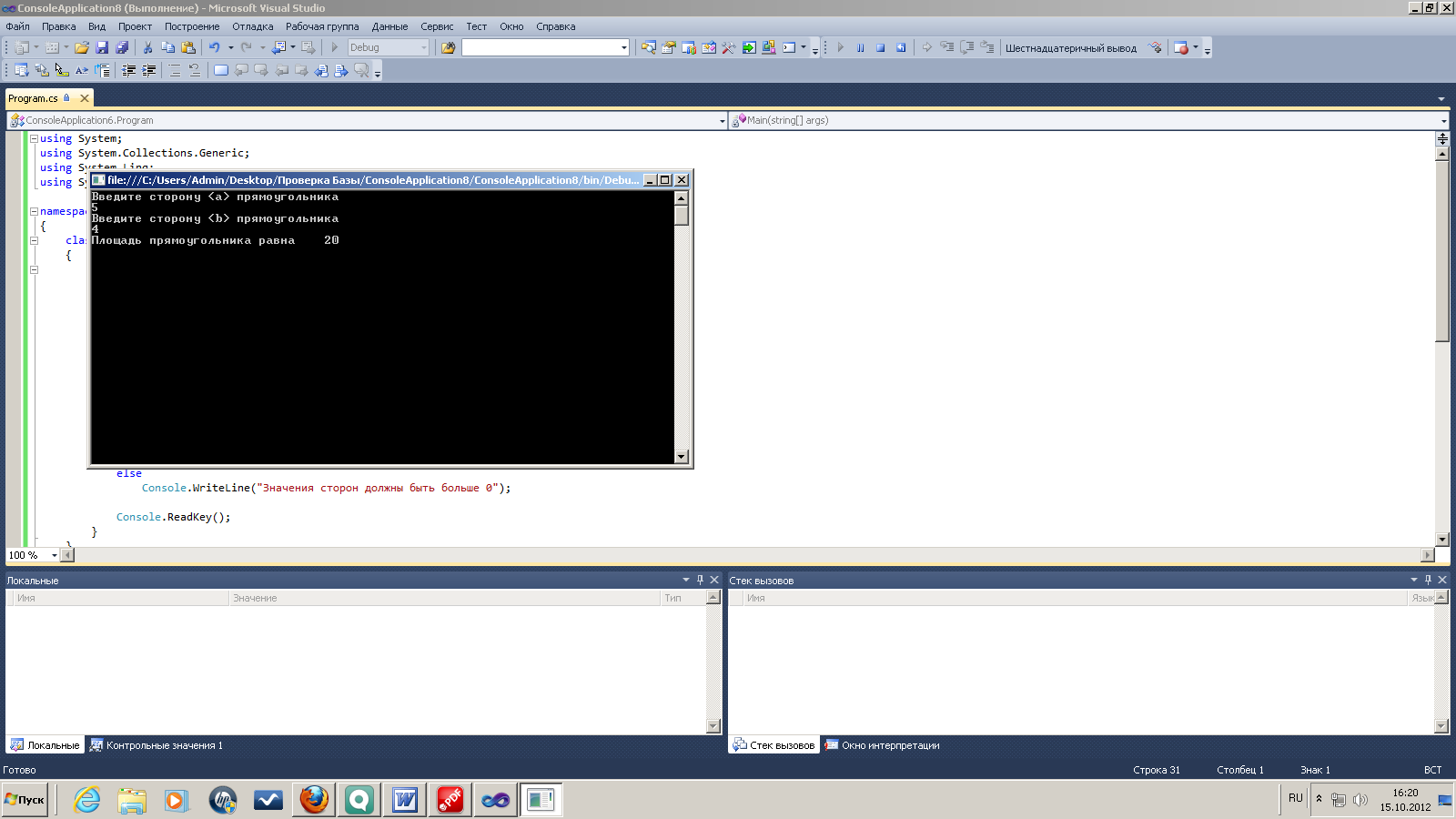Collapse the namespace block outline

34,211
